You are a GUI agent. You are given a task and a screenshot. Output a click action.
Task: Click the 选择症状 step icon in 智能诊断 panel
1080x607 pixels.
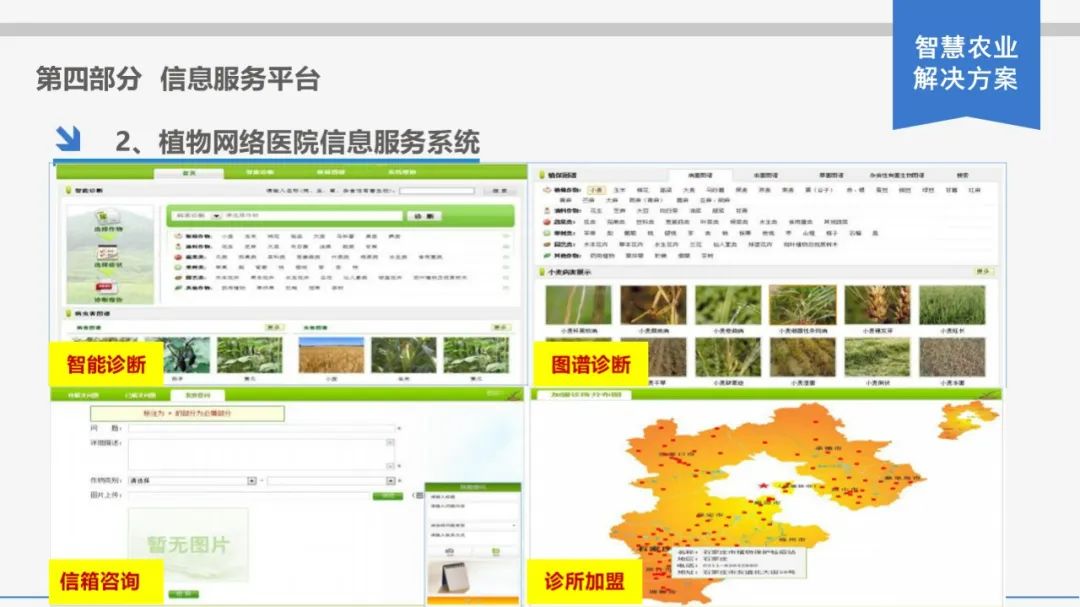(x=107, y=254)
